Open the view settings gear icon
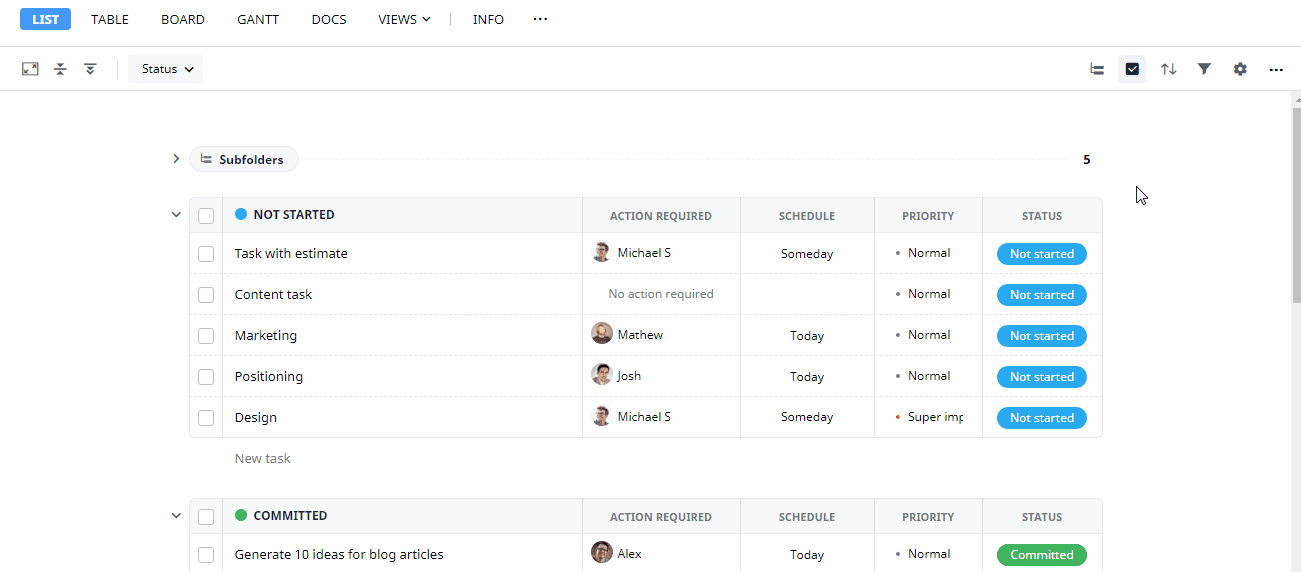 (x=1240, y=69)
